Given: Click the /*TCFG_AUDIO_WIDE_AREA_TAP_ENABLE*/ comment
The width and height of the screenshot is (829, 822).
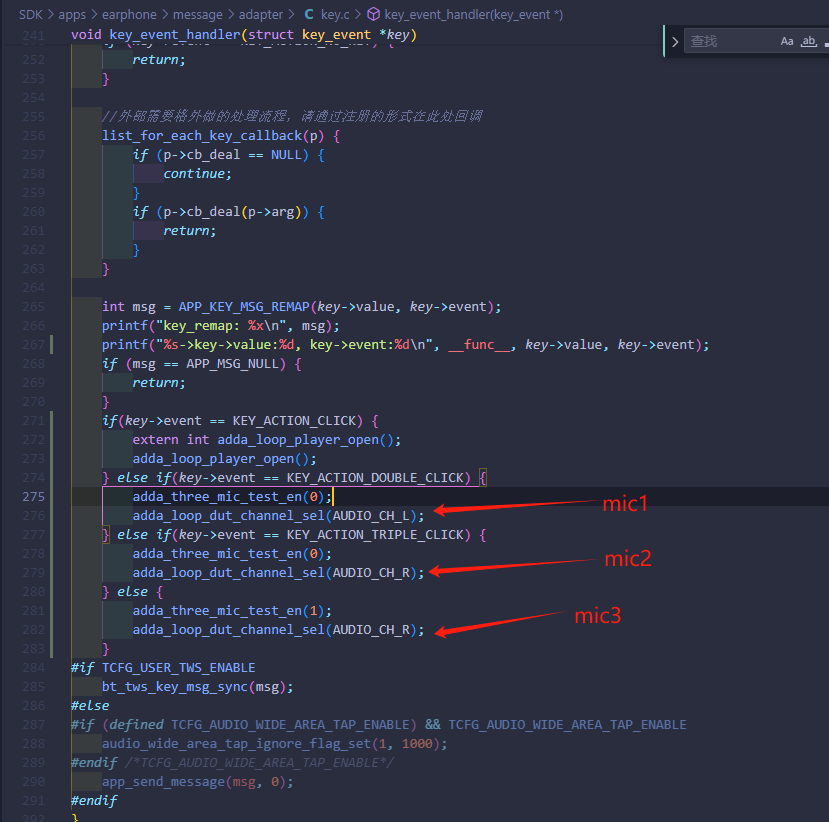Looking at the screenshot, I should click(259, 763).
